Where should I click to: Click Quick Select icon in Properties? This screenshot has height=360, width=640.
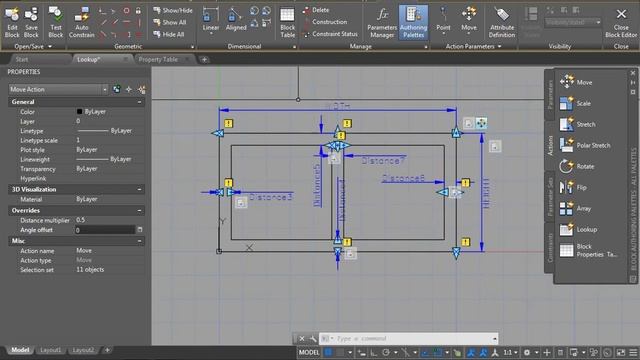pos(141,89)
